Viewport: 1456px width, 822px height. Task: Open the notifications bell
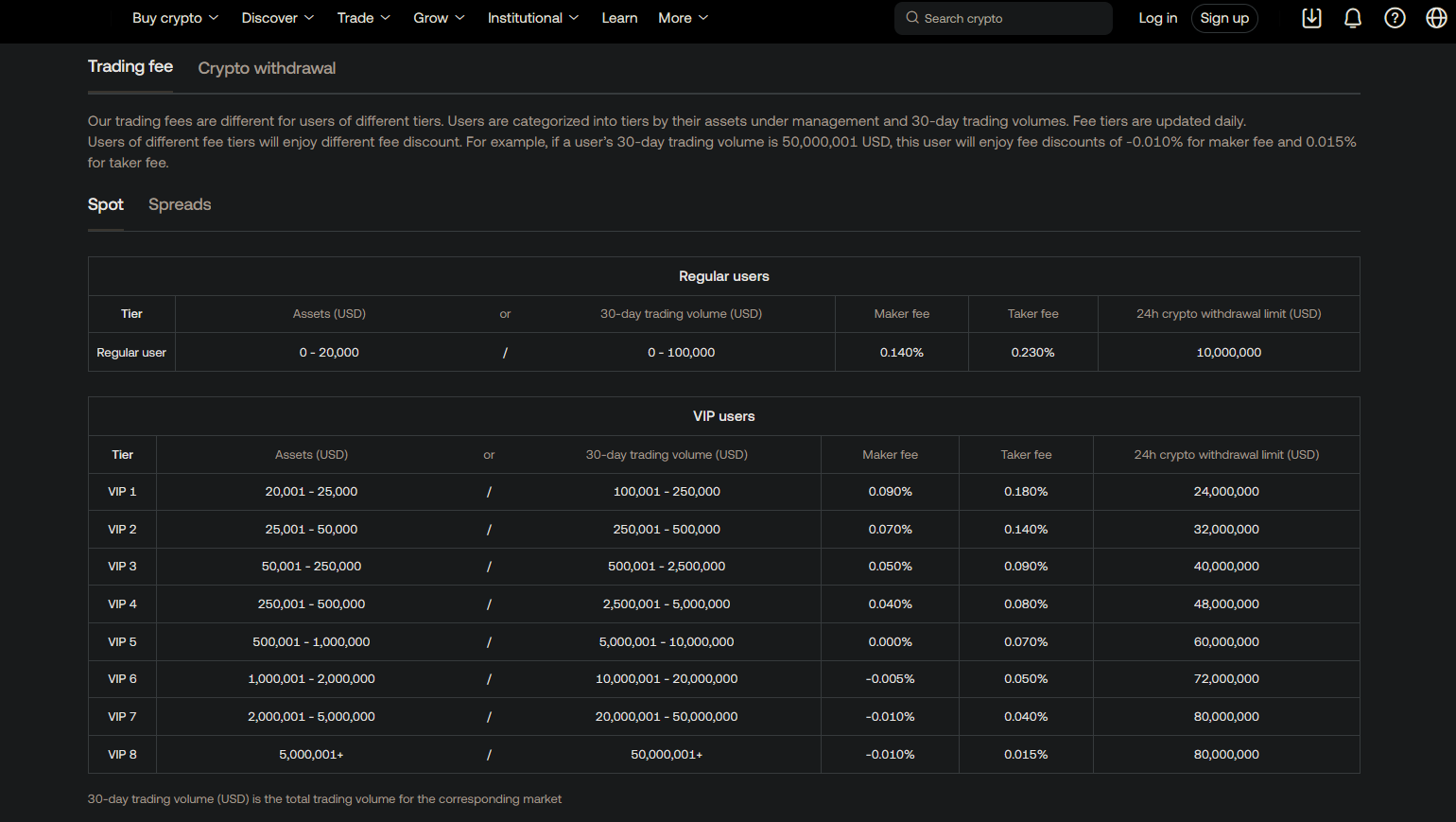point(1352,18)
